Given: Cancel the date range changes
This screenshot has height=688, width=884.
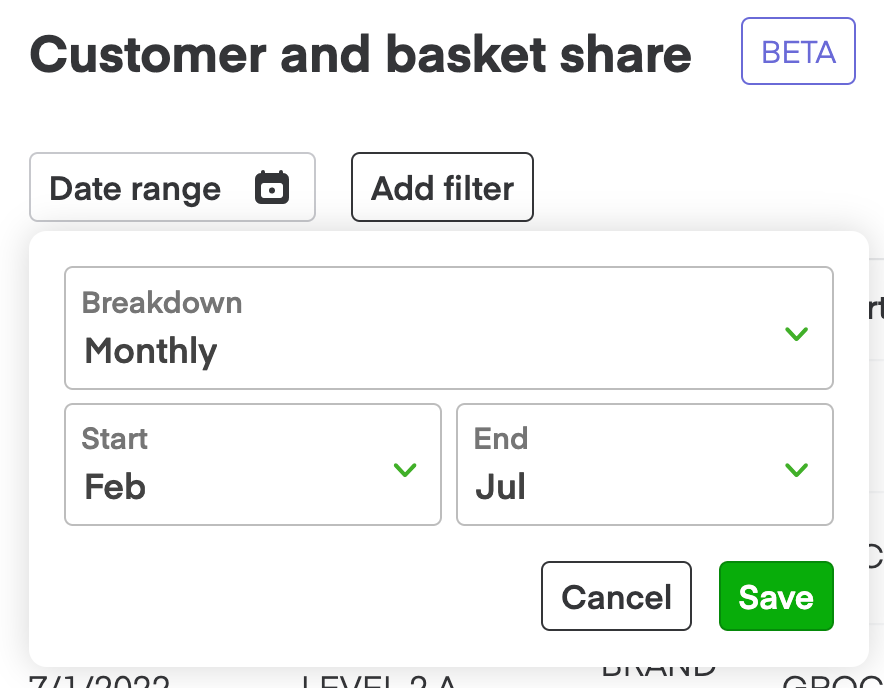Looking at the screenshot, I should [616, 596].
